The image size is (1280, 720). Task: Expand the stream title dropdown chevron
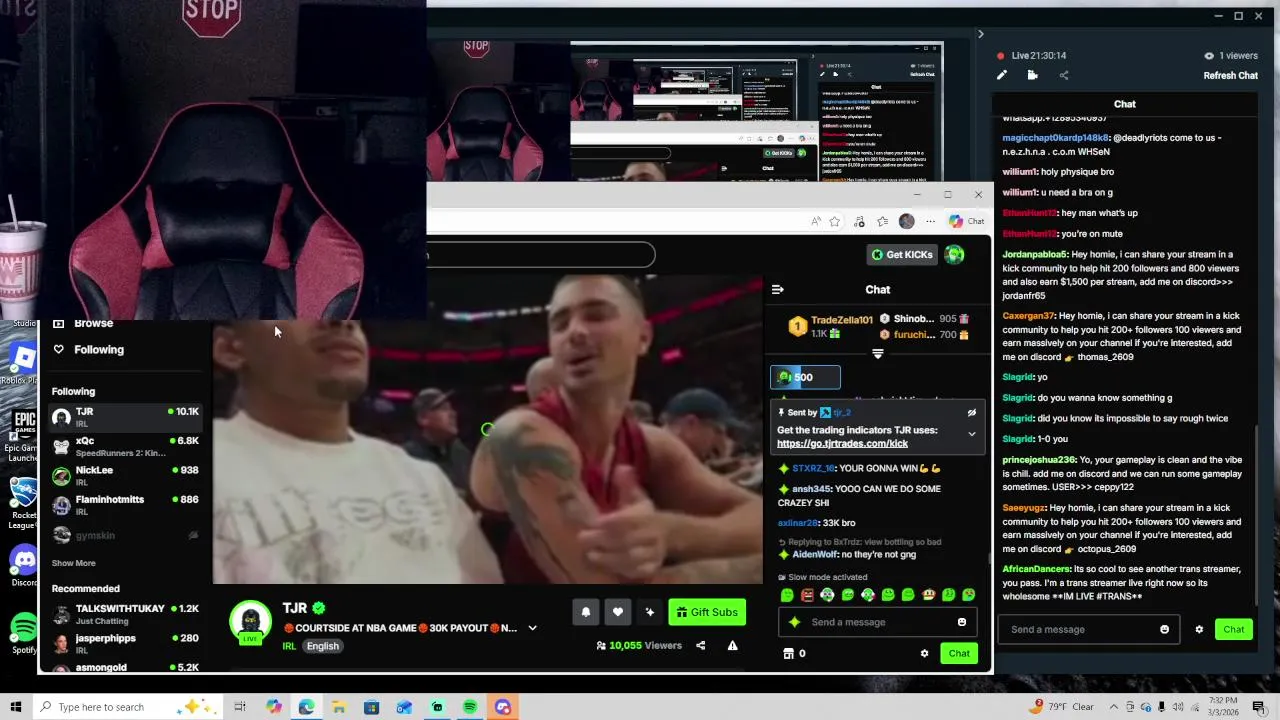[x=532, y=628]
